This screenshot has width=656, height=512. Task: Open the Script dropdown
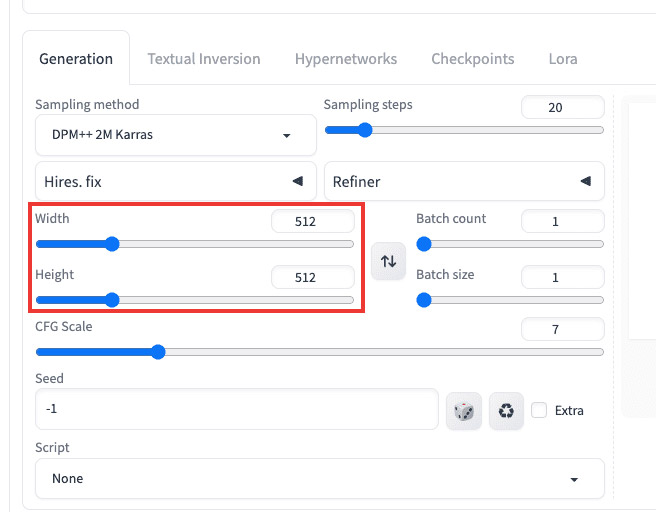[x=320, y=478]
